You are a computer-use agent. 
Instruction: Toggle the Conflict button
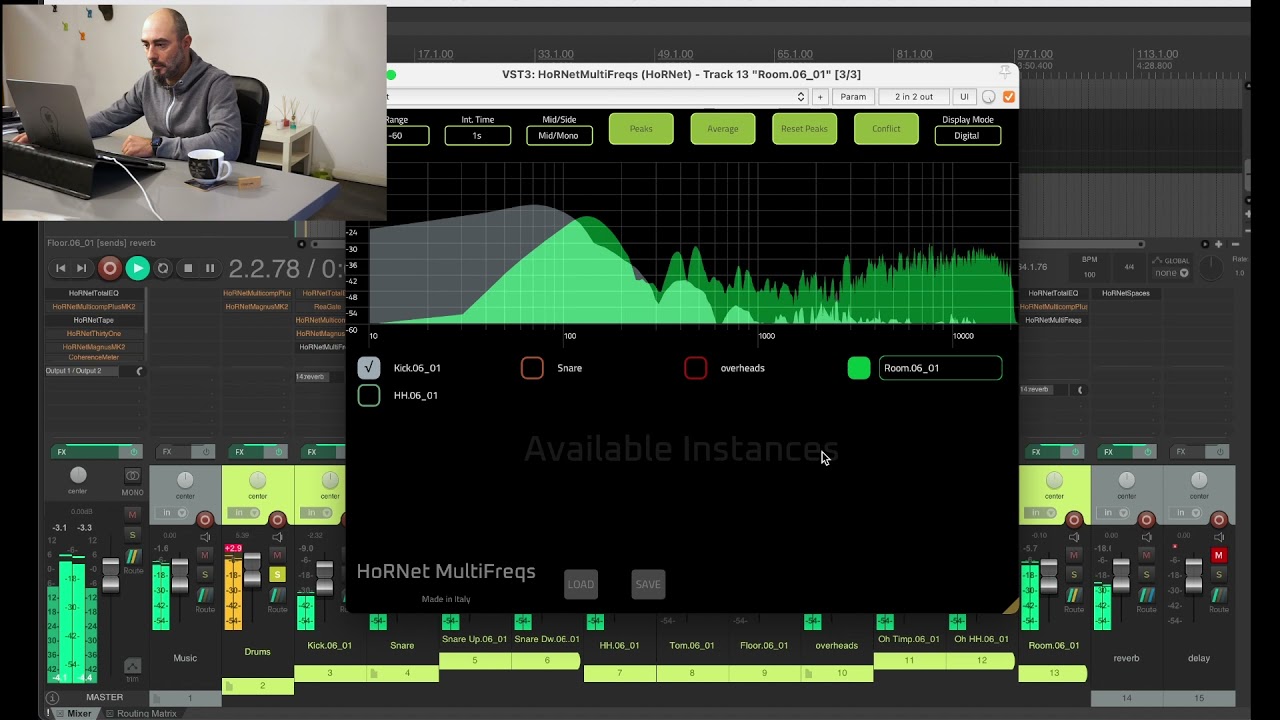click(x=886, y=128)
